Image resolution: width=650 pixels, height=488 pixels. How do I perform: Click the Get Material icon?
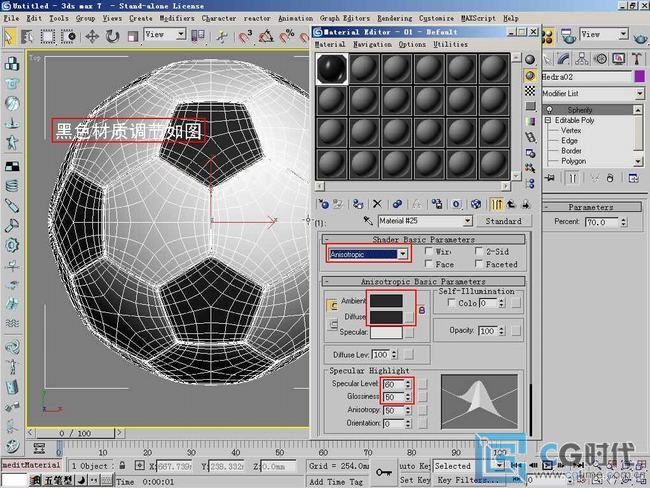(x=323, y=204)
